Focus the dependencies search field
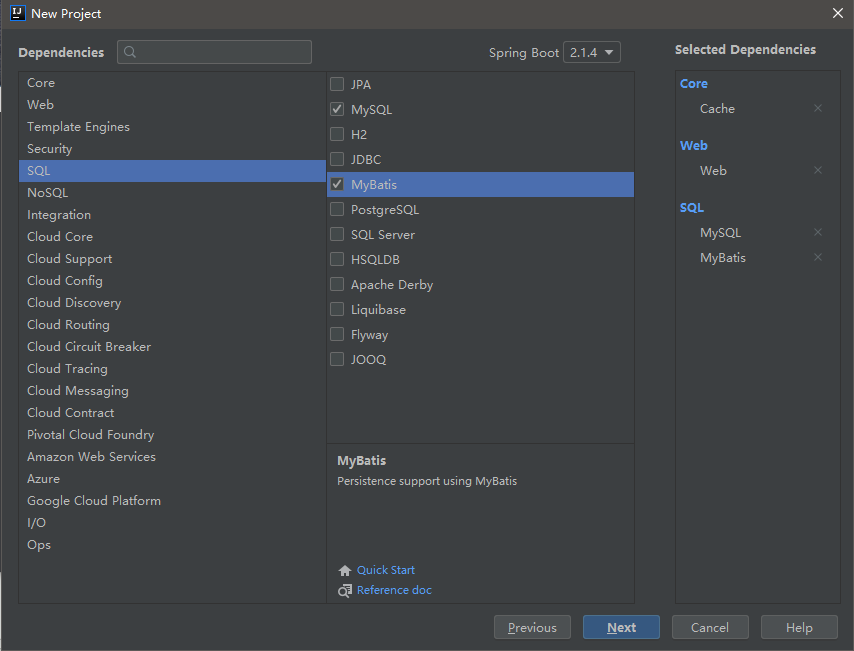Viewport: 854px width, 651px height. [215, 52]
